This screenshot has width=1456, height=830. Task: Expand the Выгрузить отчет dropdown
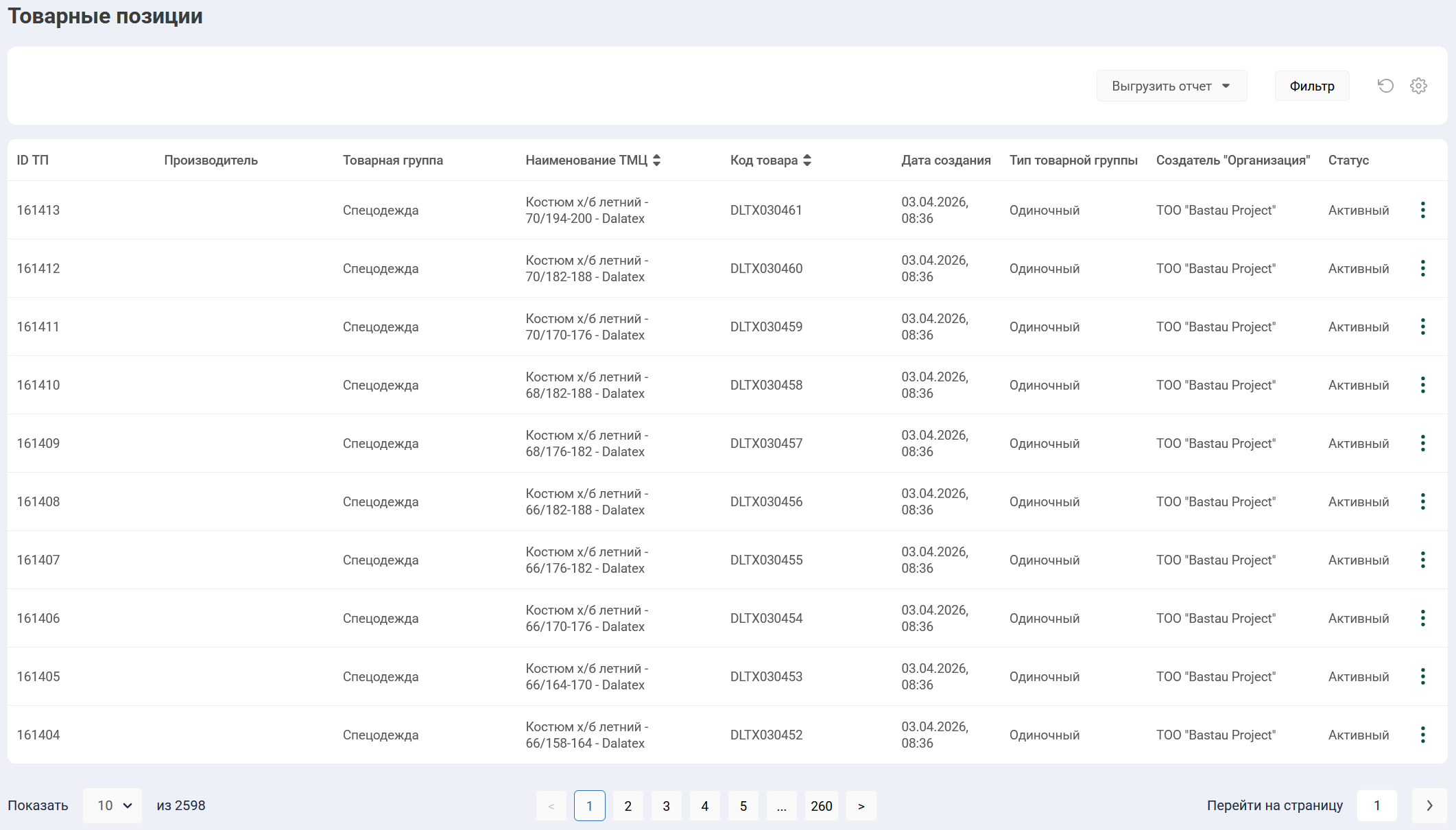(x=1171, y=86)
